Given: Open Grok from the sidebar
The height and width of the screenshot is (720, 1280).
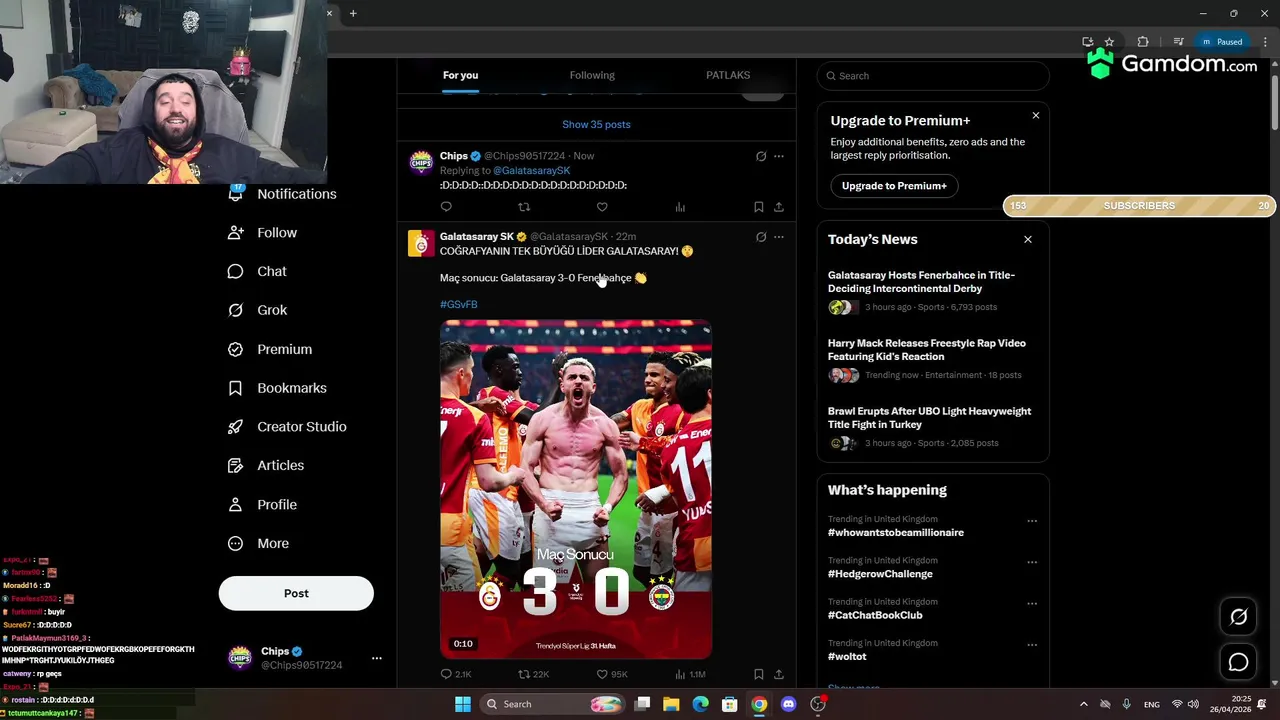Looking at the screenshot, I should point(257,310).
